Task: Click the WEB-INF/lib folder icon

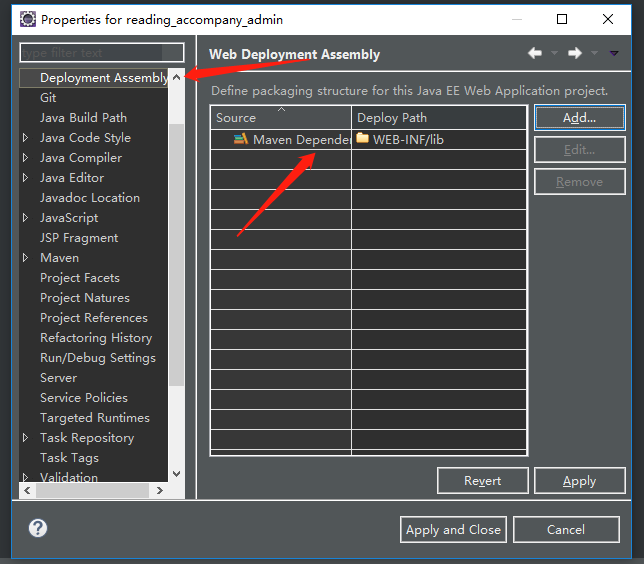Action: click(x=362, y=138)
